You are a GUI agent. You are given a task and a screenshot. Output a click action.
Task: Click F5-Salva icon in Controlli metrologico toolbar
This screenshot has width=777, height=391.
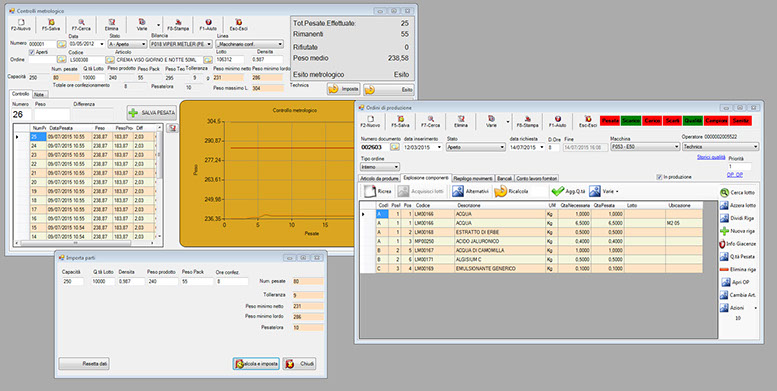[51, 22]
